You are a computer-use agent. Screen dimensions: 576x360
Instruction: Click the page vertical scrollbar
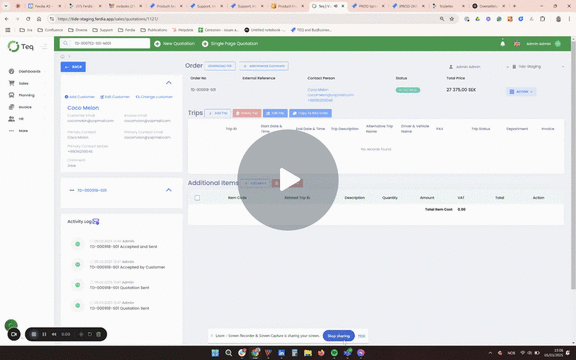573,165
